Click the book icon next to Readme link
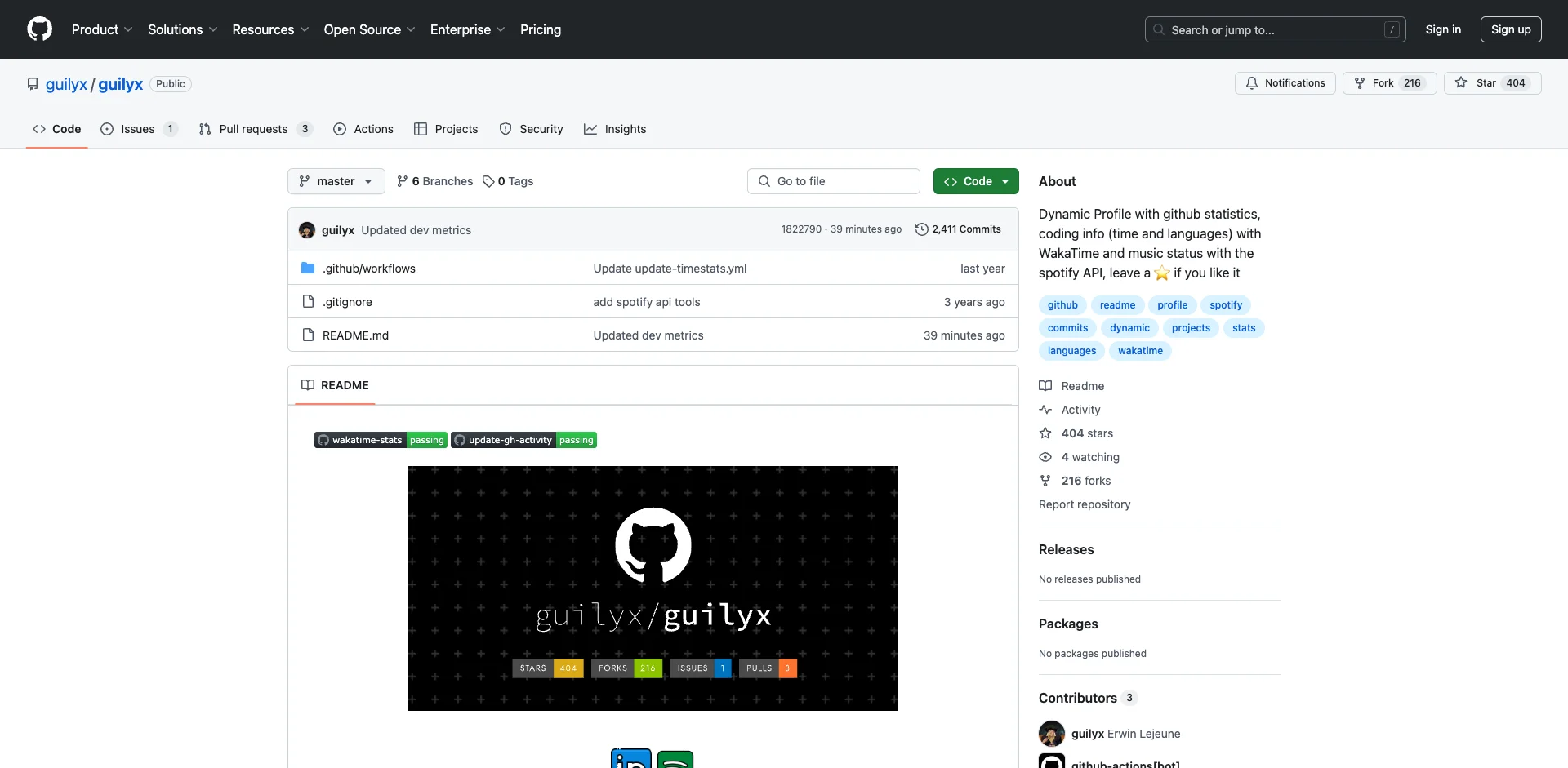 point(1045,386)
